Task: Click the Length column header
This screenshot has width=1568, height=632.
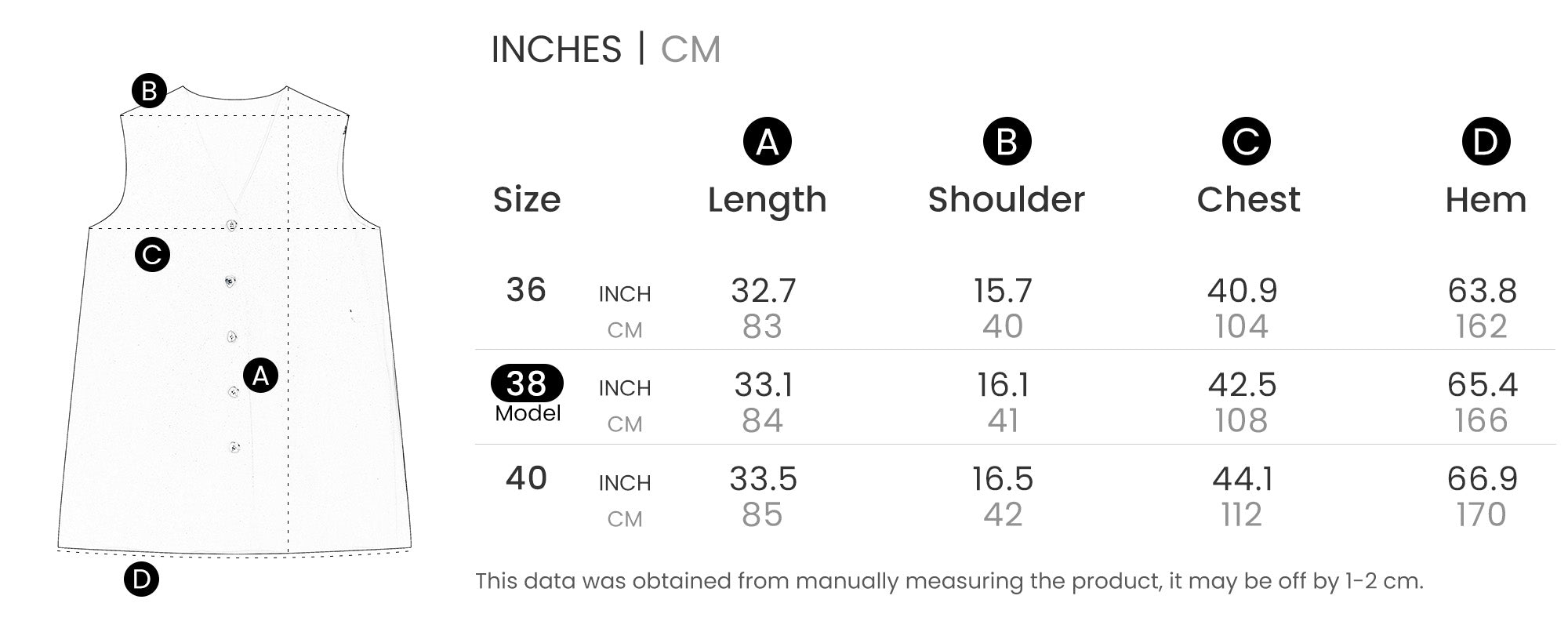Action: 767,200
